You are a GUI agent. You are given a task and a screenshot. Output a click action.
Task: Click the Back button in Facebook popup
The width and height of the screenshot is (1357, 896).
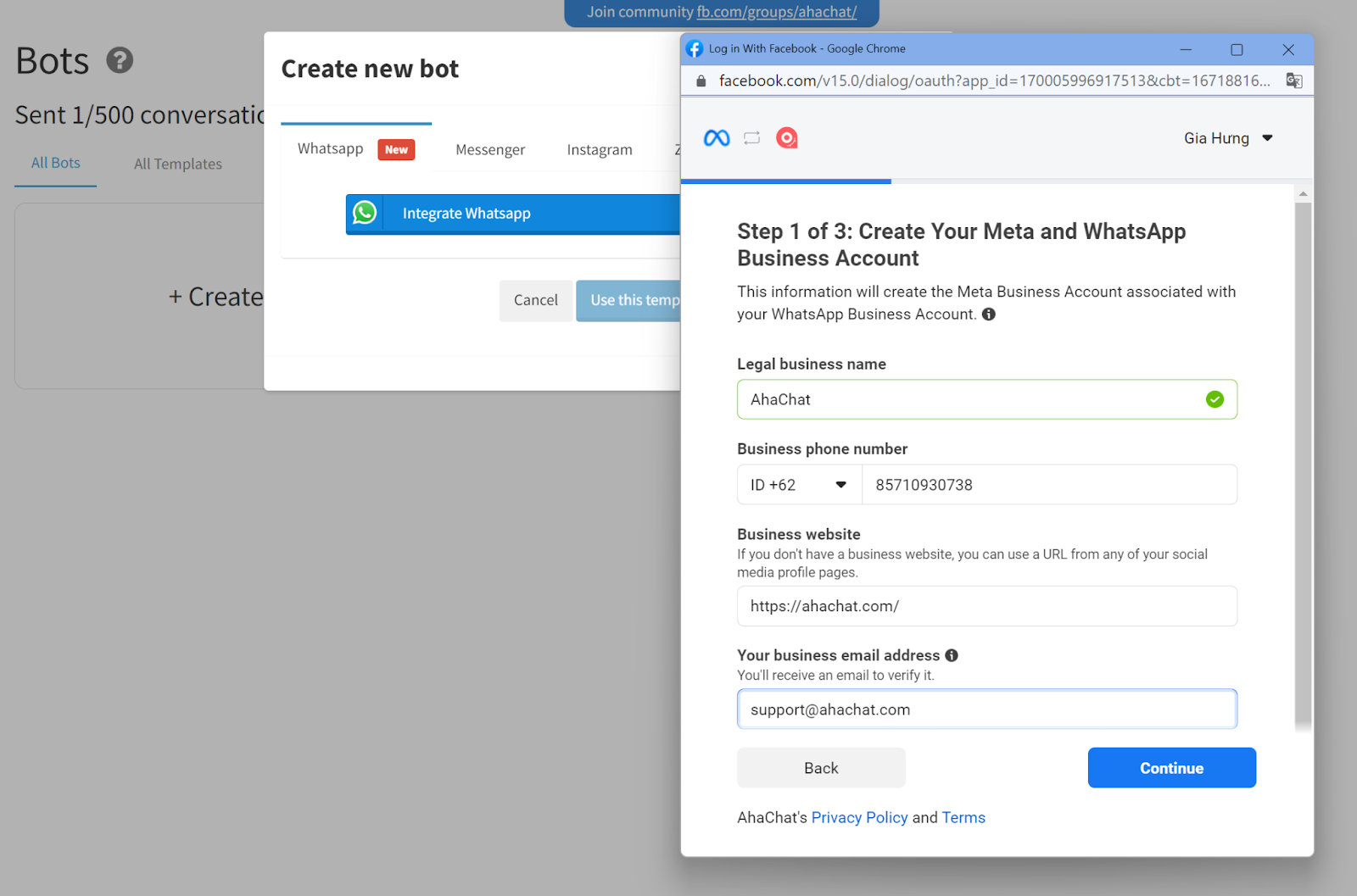tap(821, 768)
